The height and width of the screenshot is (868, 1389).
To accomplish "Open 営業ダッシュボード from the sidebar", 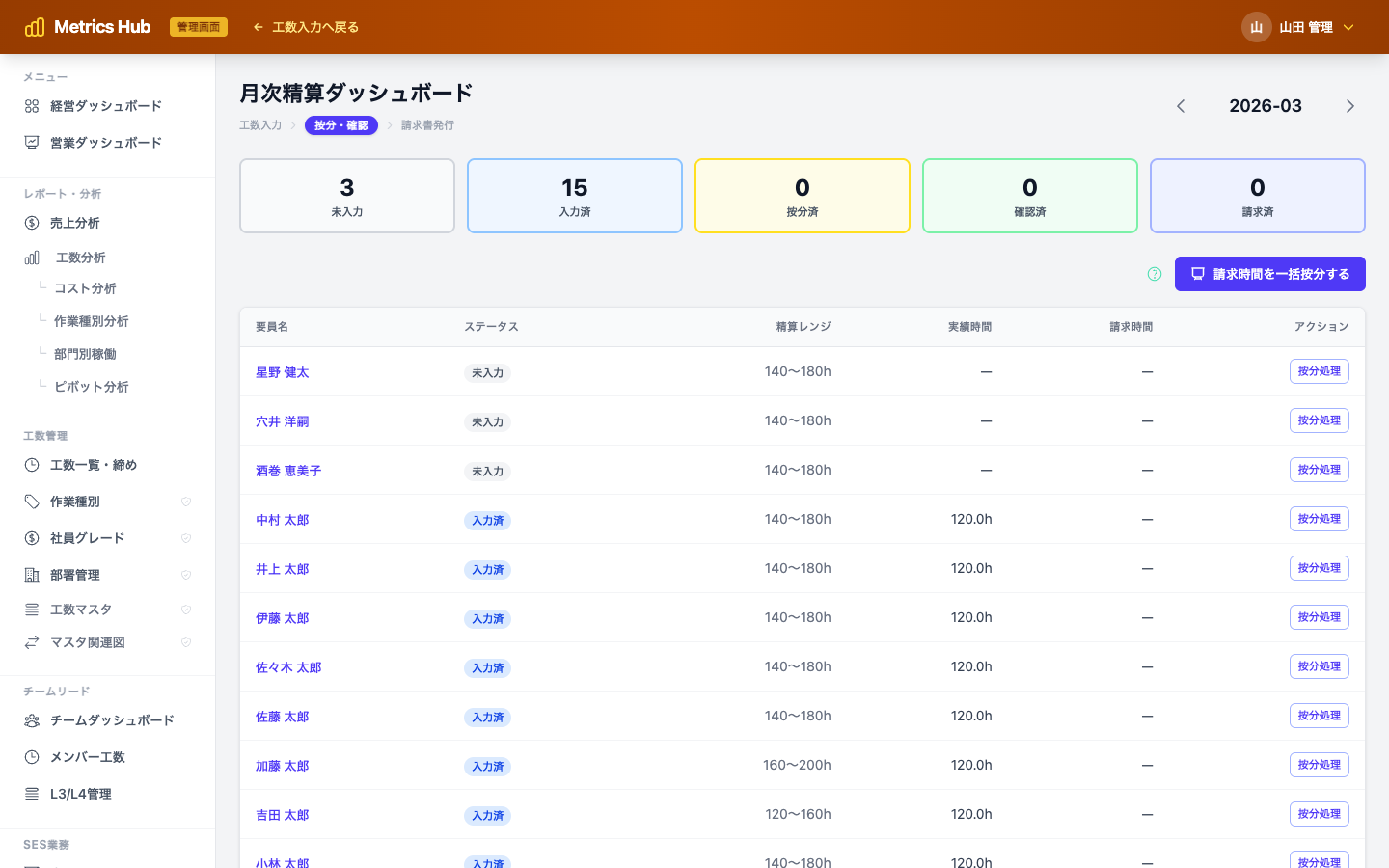I will (107, 143).
